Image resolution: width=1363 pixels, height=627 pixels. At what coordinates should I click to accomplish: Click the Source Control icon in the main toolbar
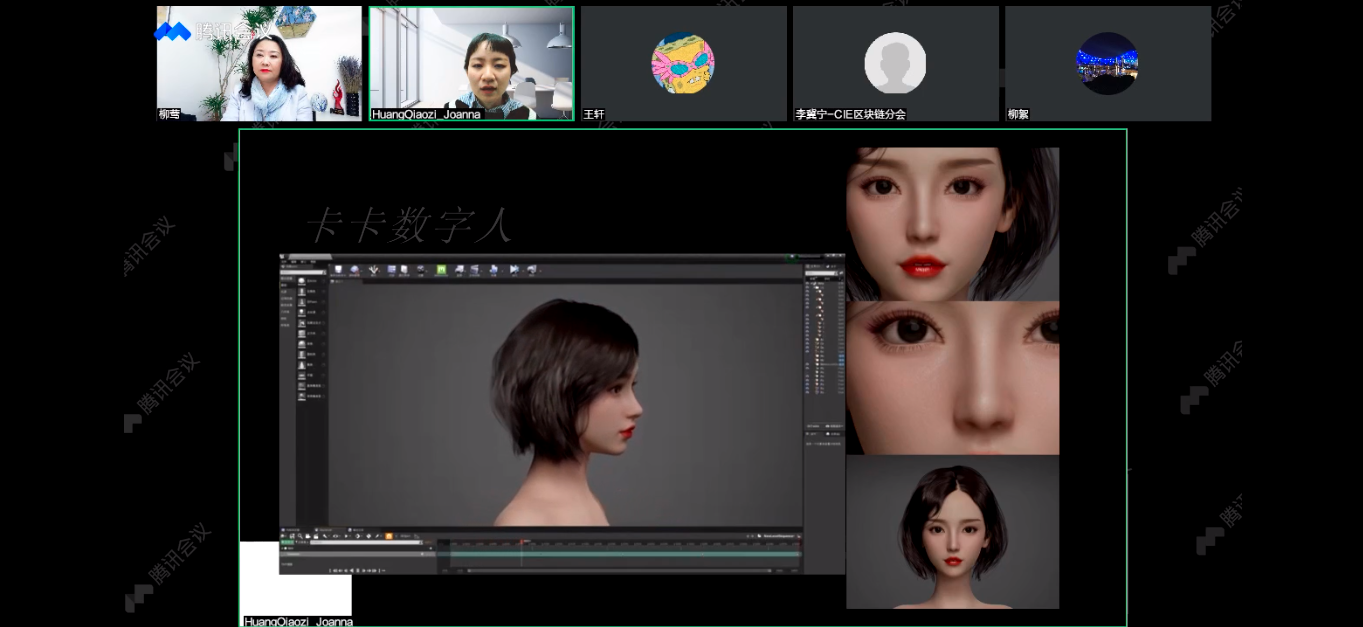pyautogui.click(x=355, y=270)
